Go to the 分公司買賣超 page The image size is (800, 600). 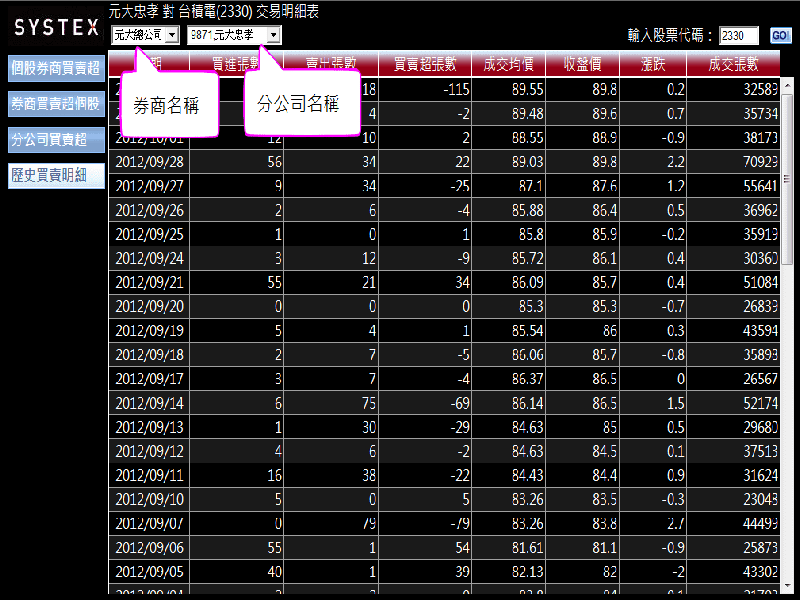coord(56,139)
